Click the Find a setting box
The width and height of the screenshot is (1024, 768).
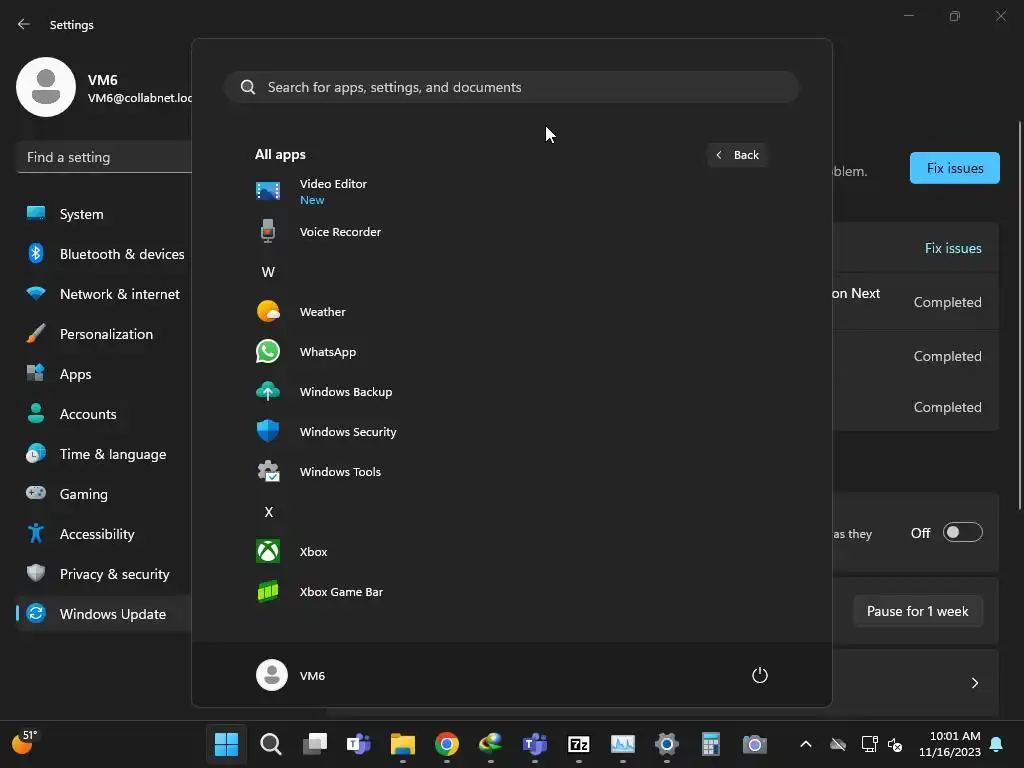(x=104, y=157)
